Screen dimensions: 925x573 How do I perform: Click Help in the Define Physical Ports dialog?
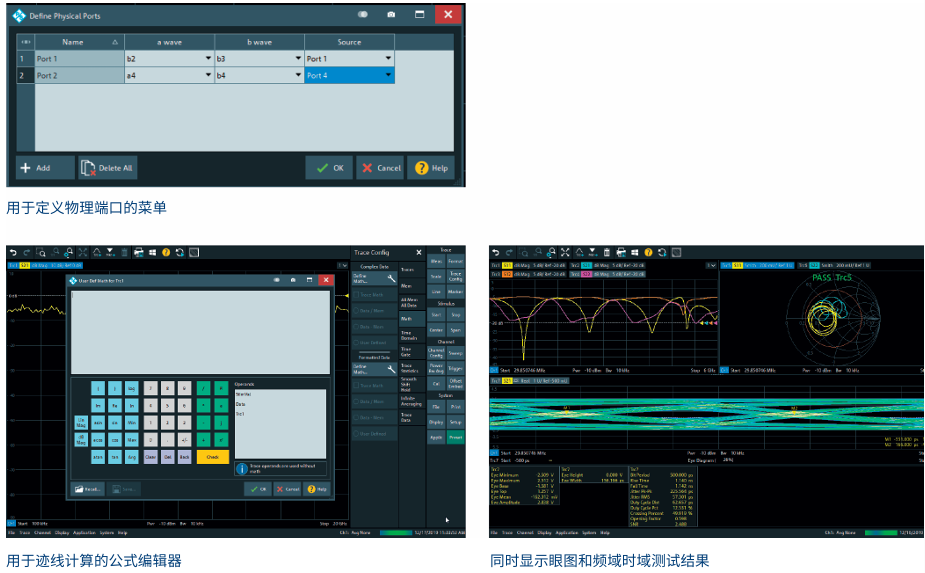pos(430,168)
